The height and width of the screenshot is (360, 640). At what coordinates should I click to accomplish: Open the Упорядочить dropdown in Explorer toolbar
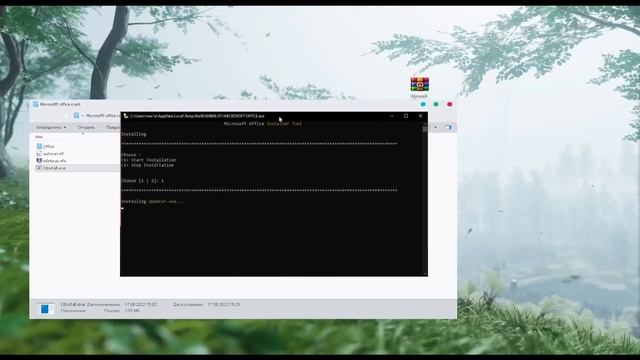pyautogui.click(x=51, y=127)
